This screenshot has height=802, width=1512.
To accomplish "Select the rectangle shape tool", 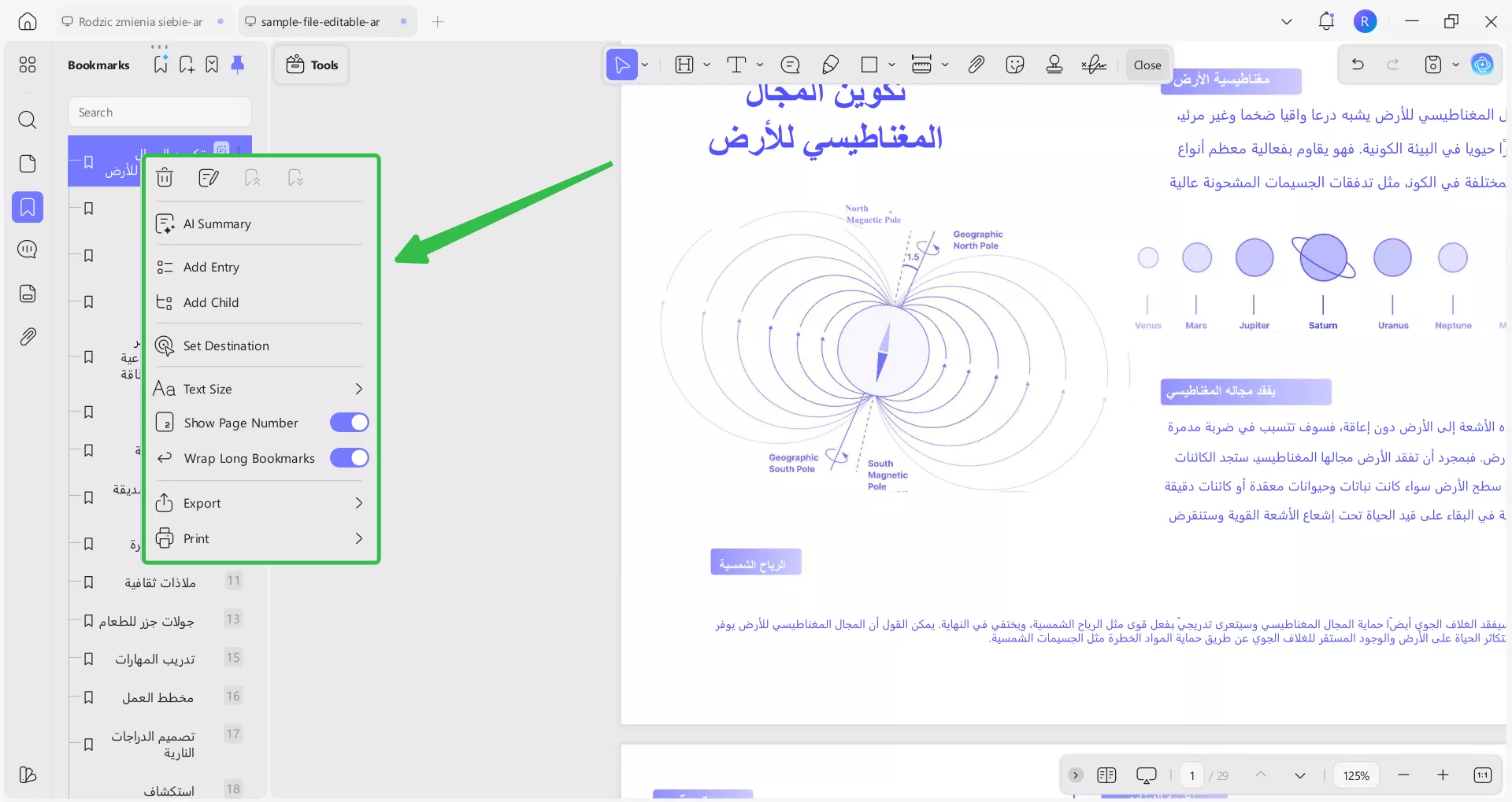I will (x=869, y=65).
